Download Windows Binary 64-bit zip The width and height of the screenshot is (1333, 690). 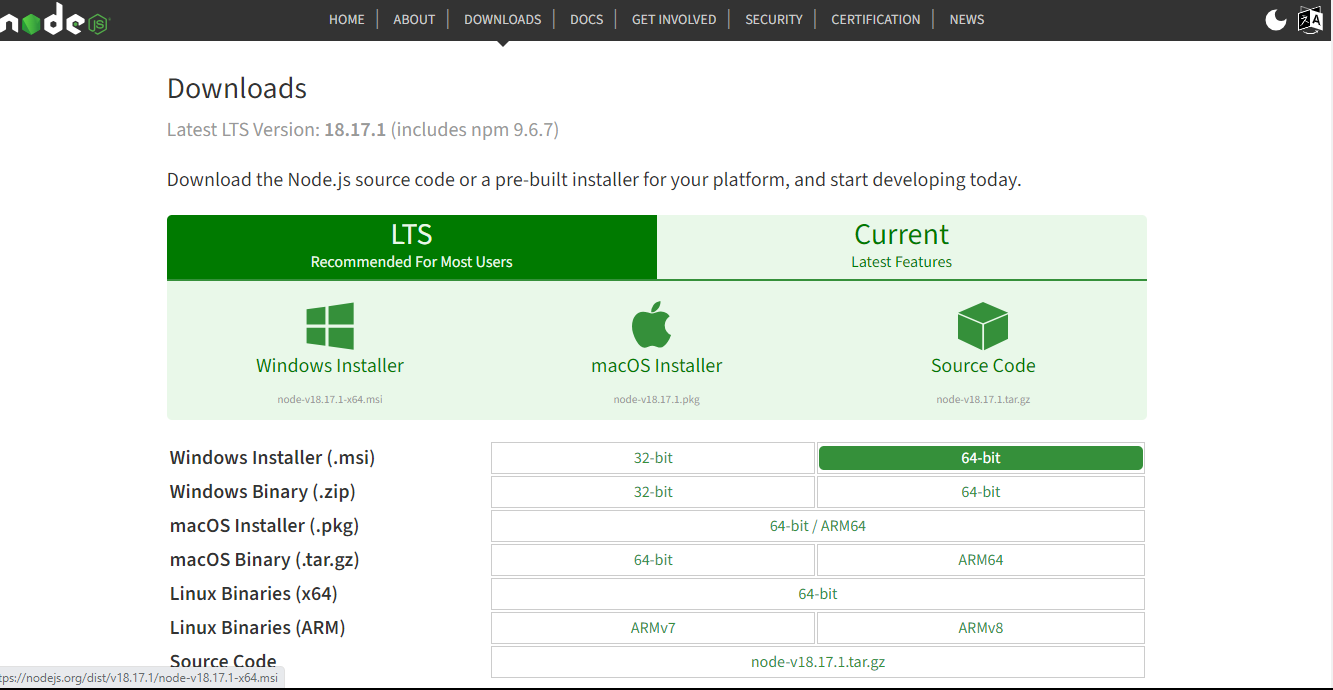pyautogui.click(x=981, y=492)
